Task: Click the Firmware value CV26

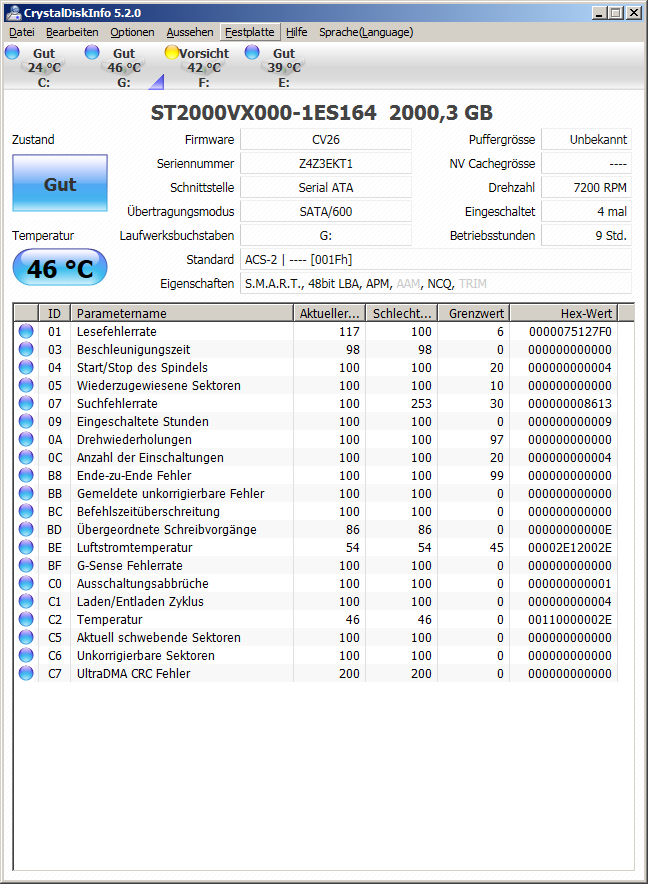Action: click(x=326, y=140)
